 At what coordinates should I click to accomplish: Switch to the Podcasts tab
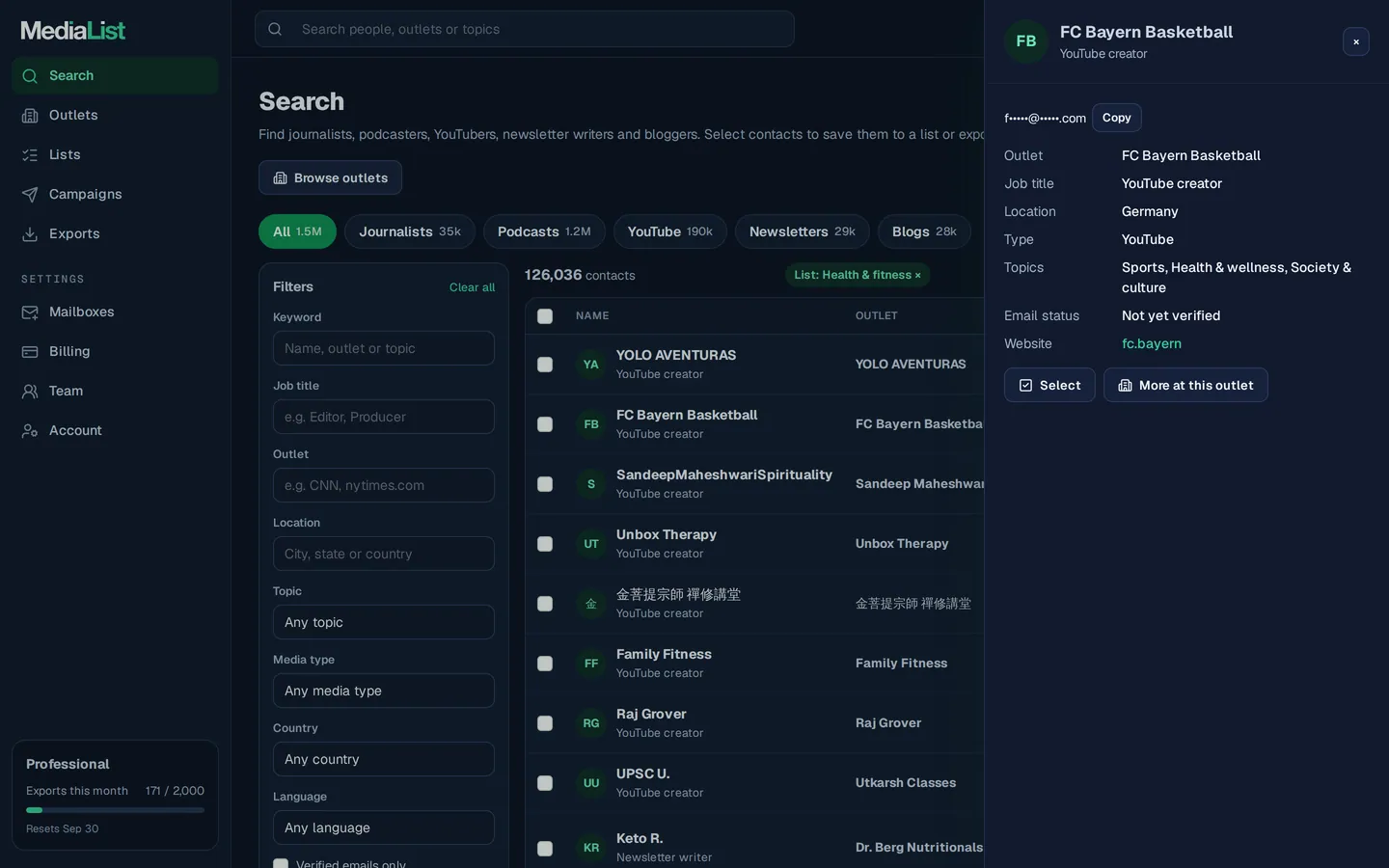544,231
